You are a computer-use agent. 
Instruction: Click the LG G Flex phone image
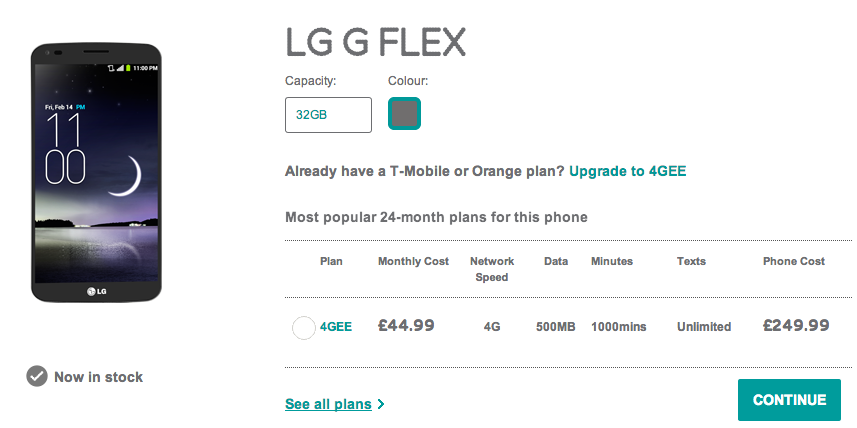click(x=96, y=173)
